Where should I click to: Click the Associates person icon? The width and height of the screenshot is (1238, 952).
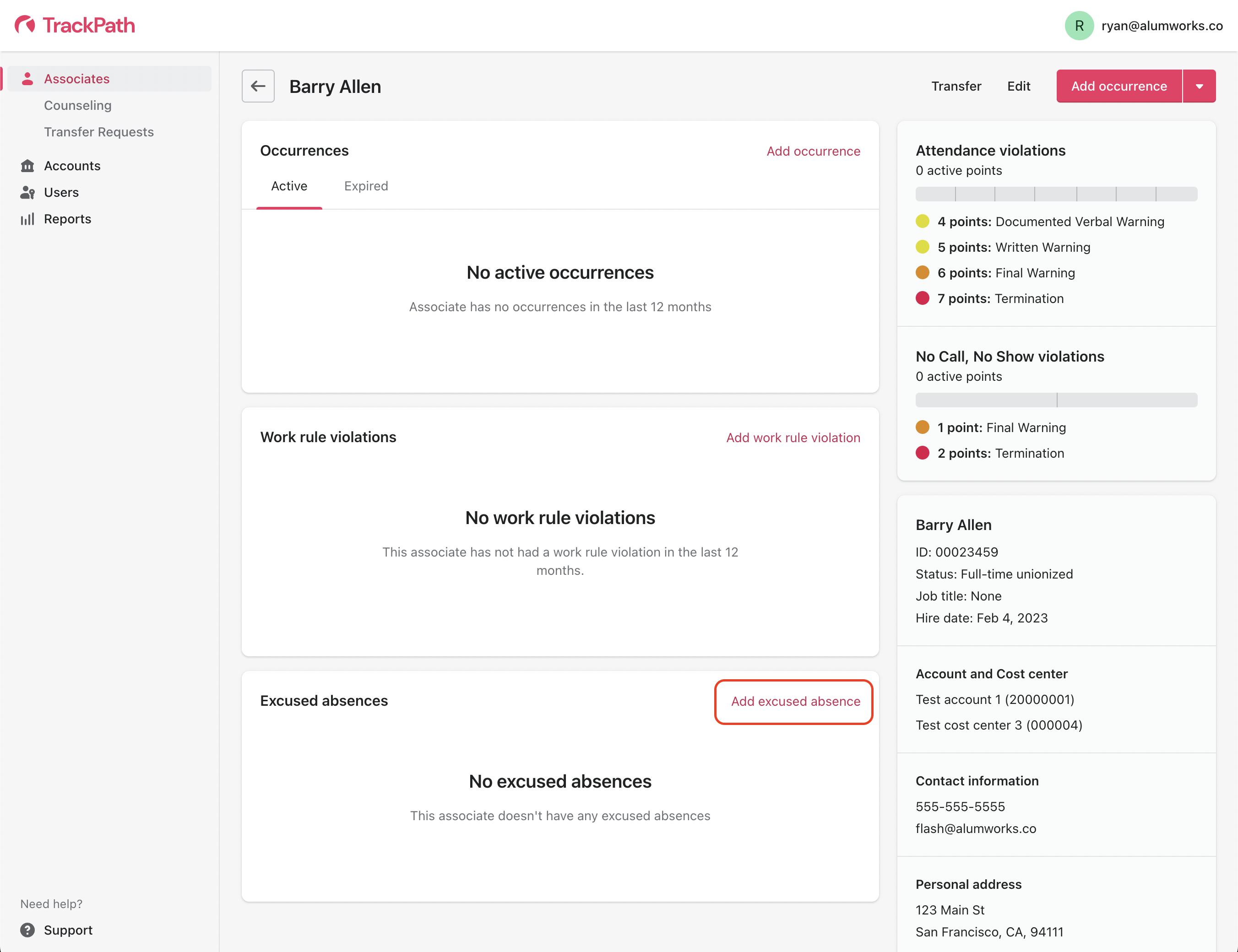(27, 79)
